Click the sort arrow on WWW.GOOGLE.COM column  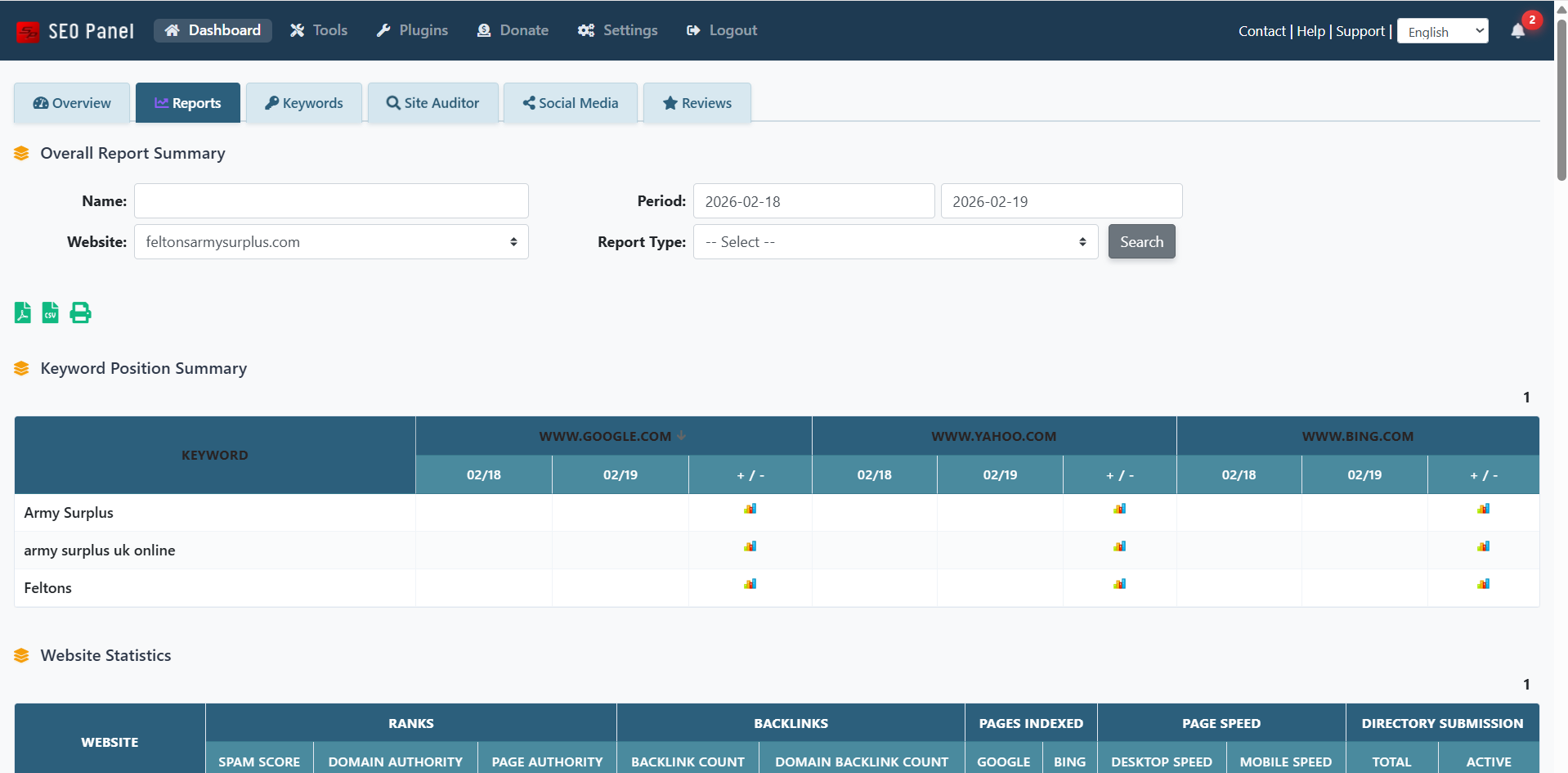pos(681,436)
